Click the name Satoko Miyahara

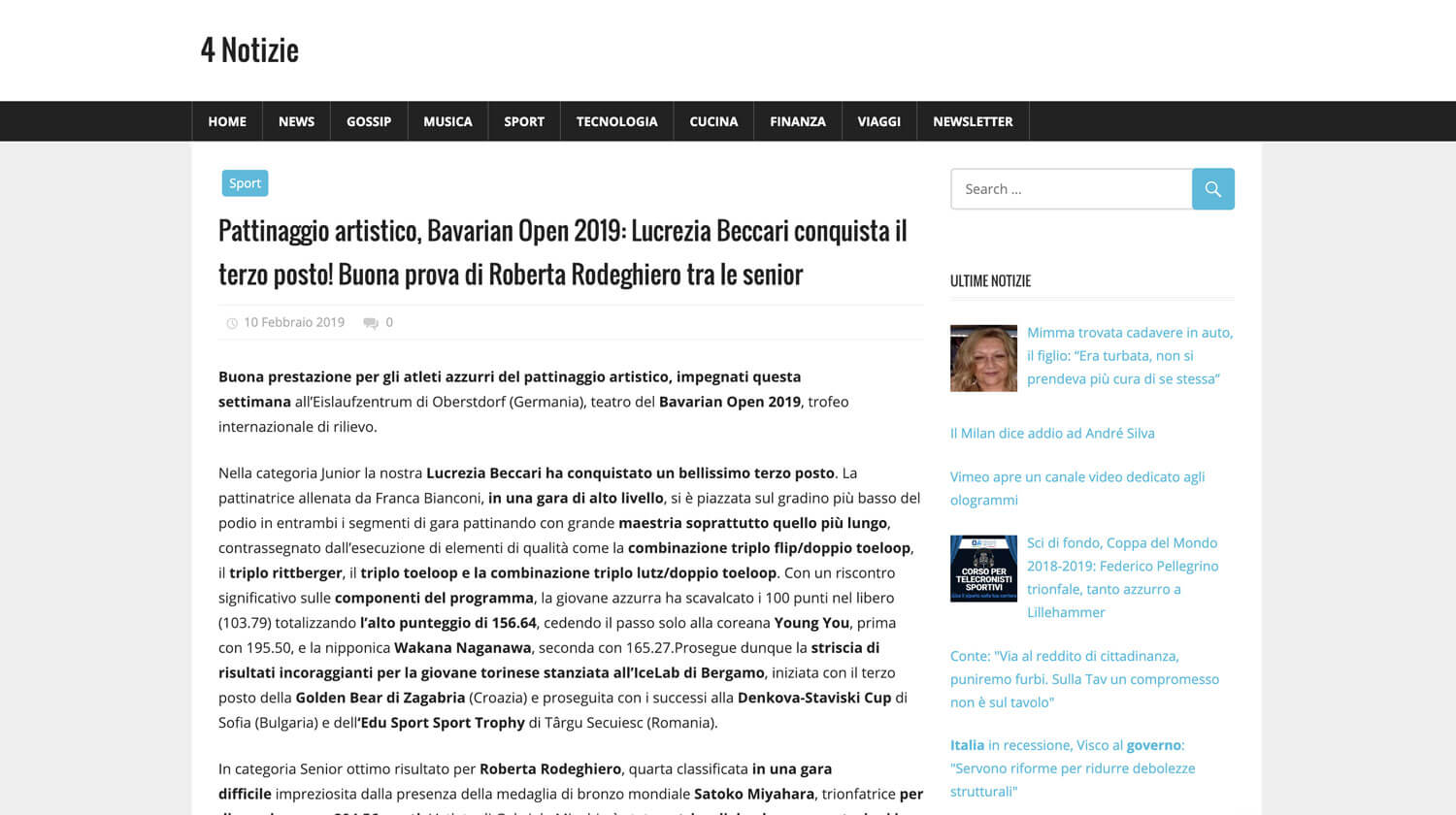[754, 795]
